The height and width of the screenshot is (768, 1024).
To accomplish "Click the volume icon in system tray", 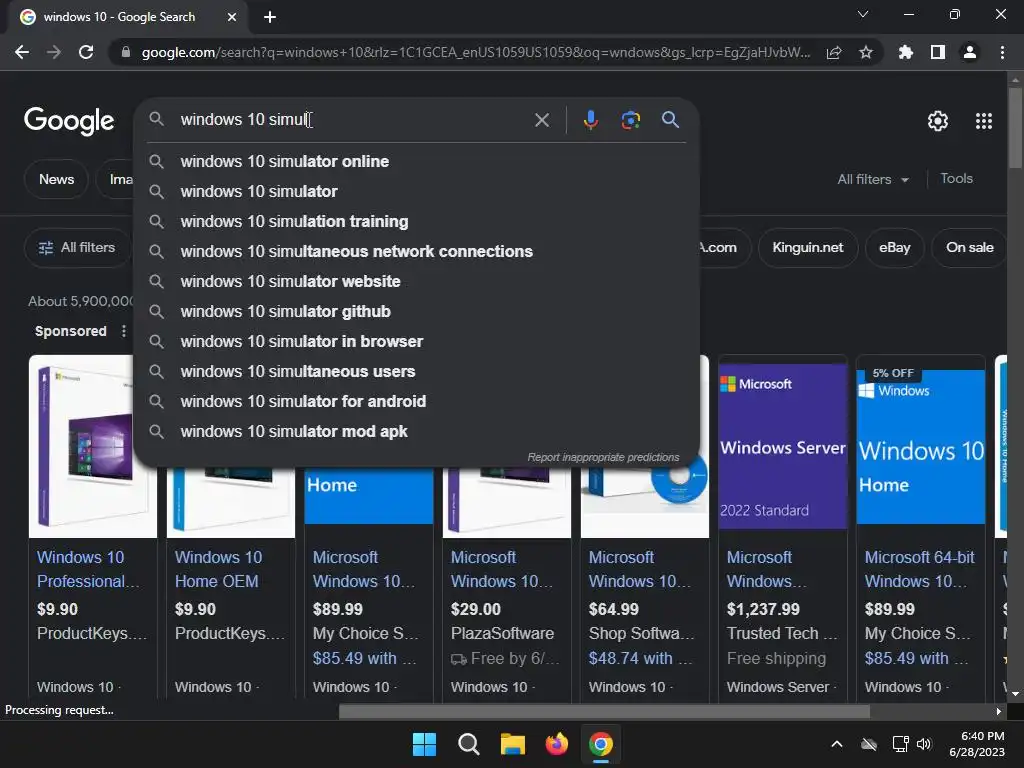I will point(924,744).
